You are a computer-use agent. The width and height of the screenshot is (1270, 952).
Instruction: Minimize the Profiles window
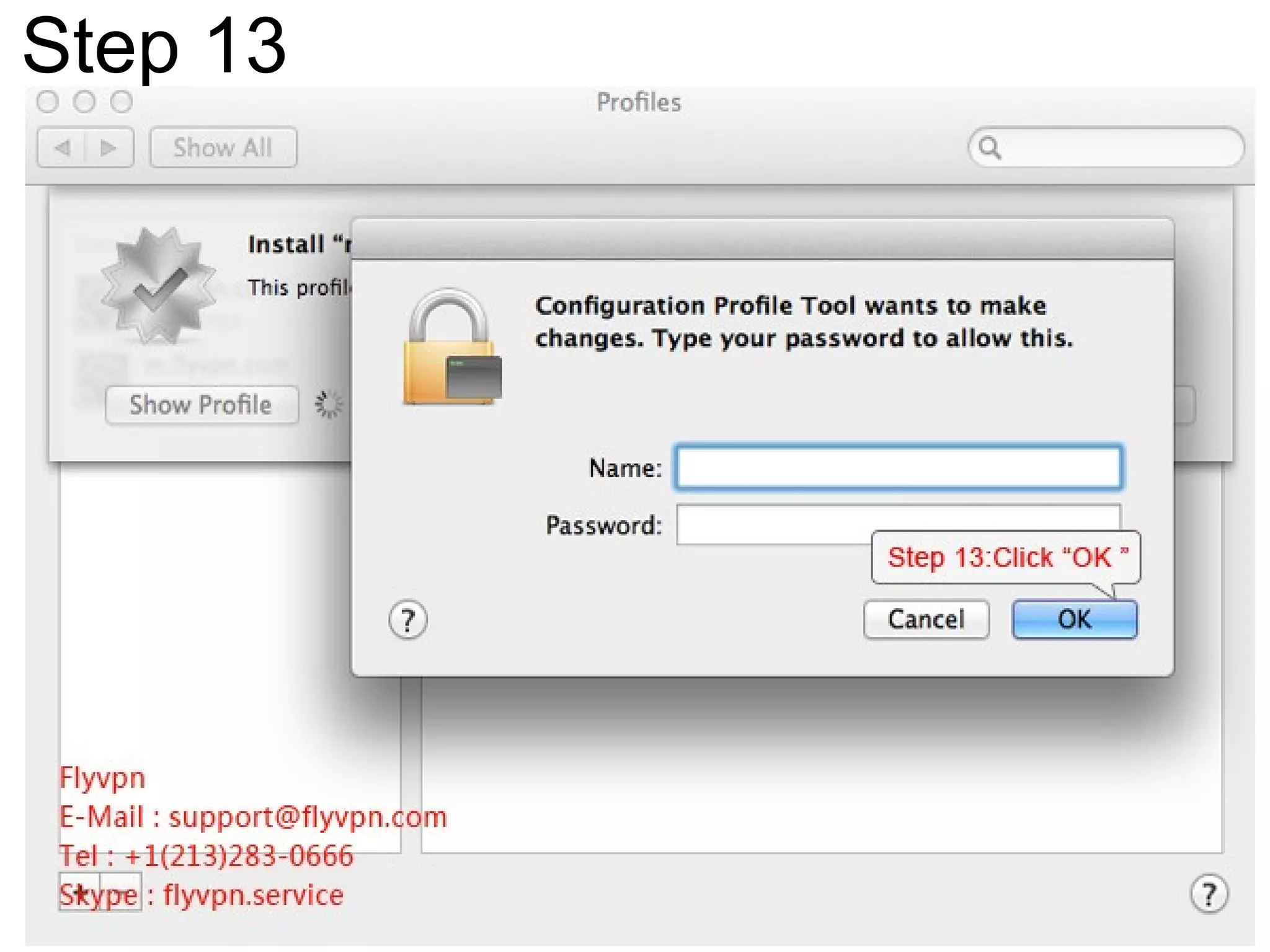click(84, 102)
